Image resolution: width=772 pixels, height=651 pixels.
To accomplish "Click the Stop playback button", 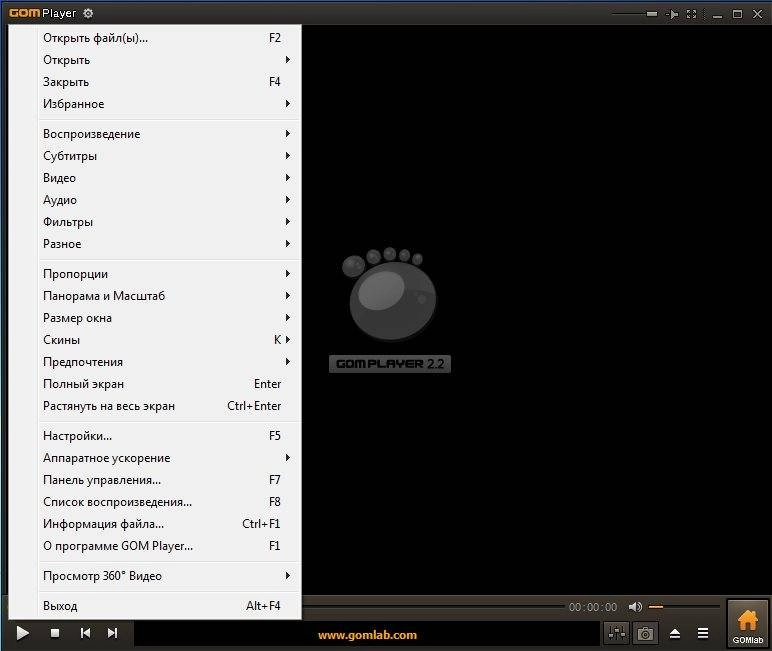I will pos(55,633).
